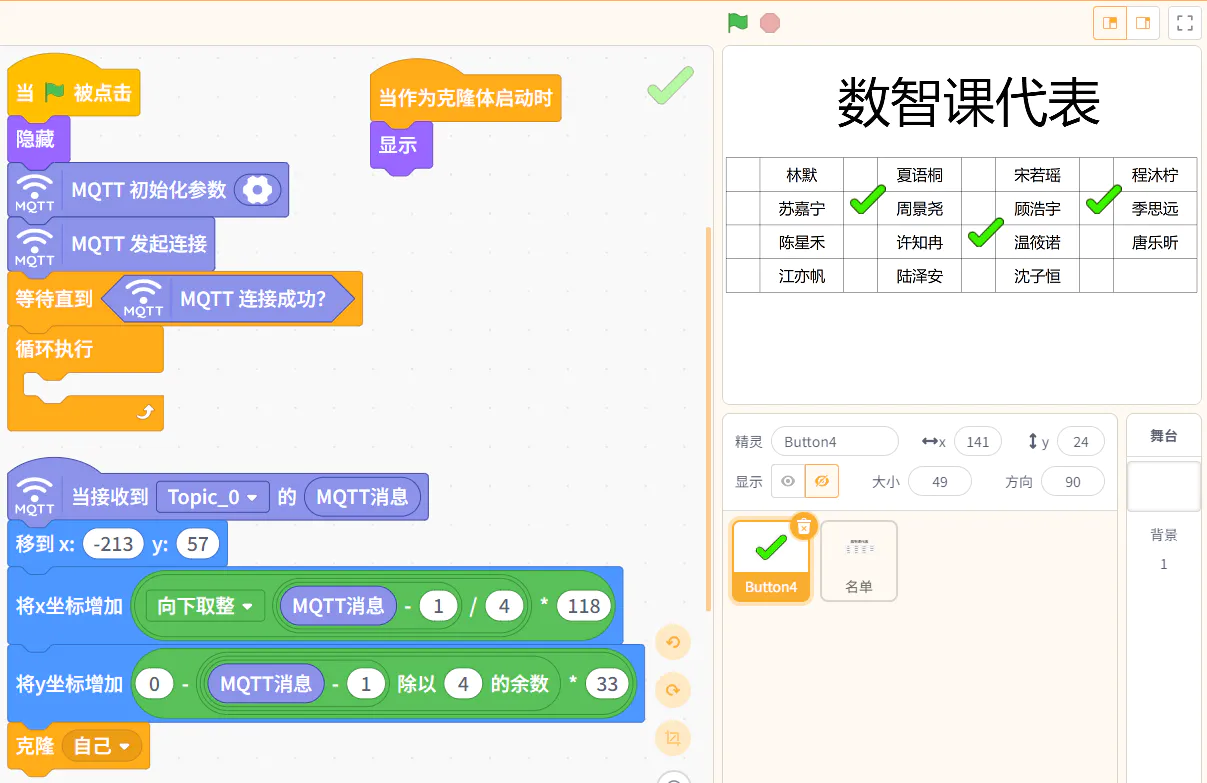
Task: Click 顾浩宇 name on stage
Action: pos(1037,209)
